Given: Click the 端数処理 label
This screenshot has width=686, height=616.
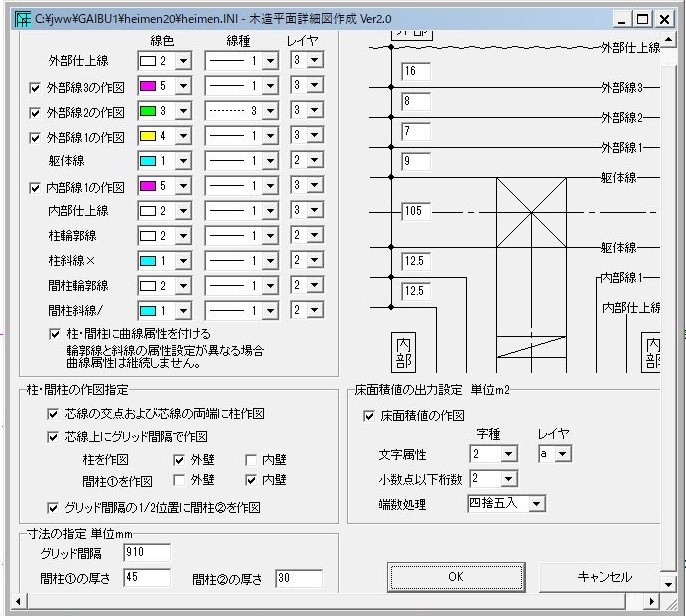Looking at the screenshot, I should tap(402, 504).
